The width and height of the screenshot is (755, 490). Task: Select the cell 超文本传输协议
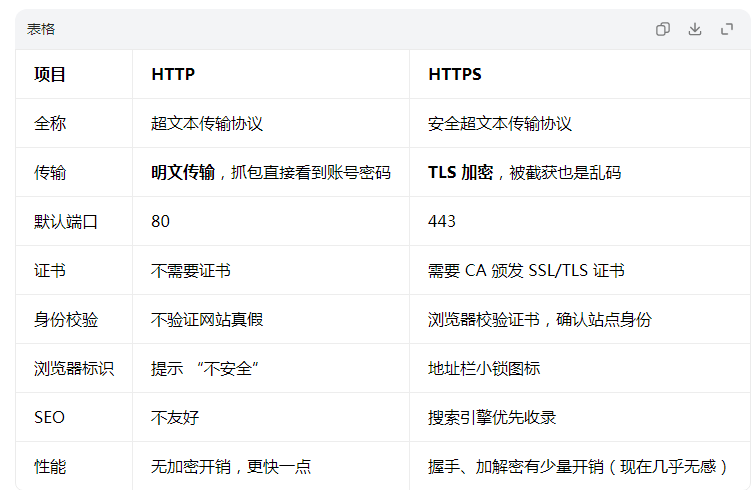tap(207, 124)
